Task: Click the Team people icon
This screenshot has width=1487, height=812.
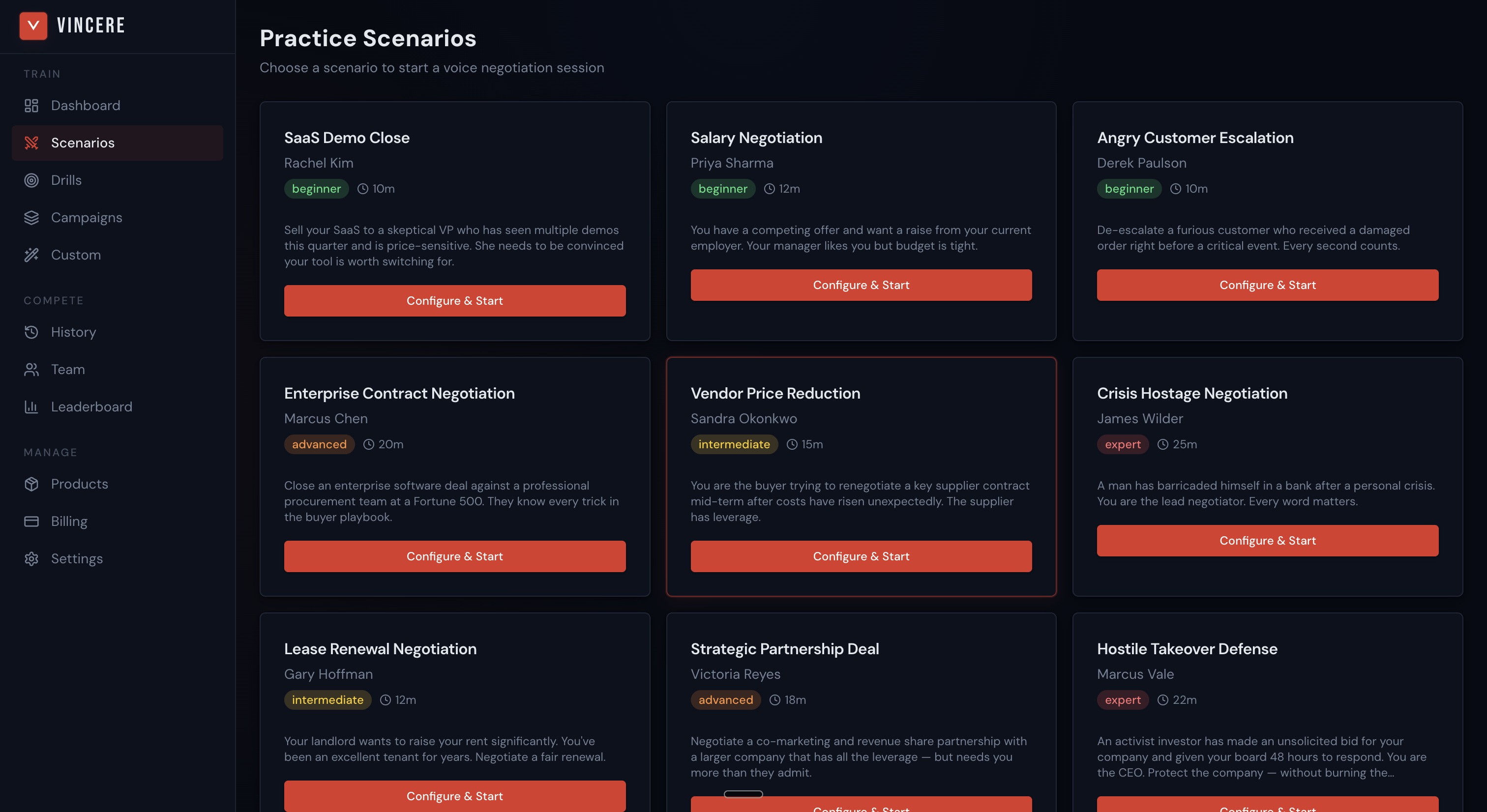Action: 31,369
